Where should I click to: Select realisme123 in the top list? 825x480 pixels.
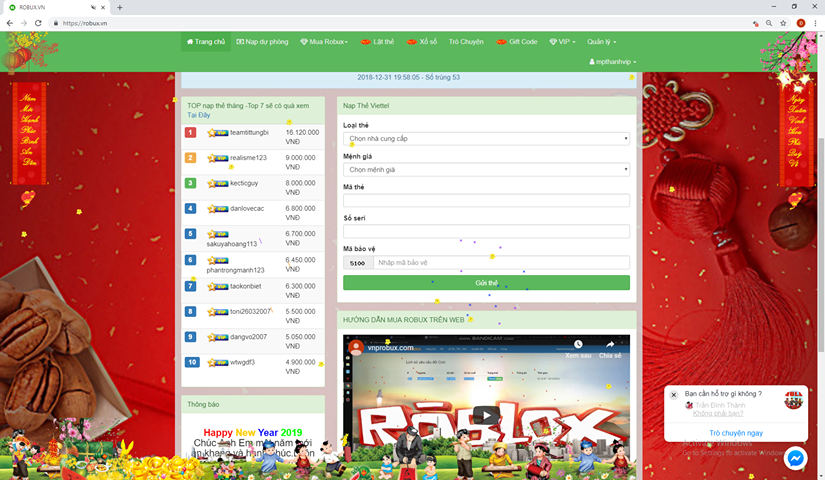pyautogui.click(x=248, y=158)
